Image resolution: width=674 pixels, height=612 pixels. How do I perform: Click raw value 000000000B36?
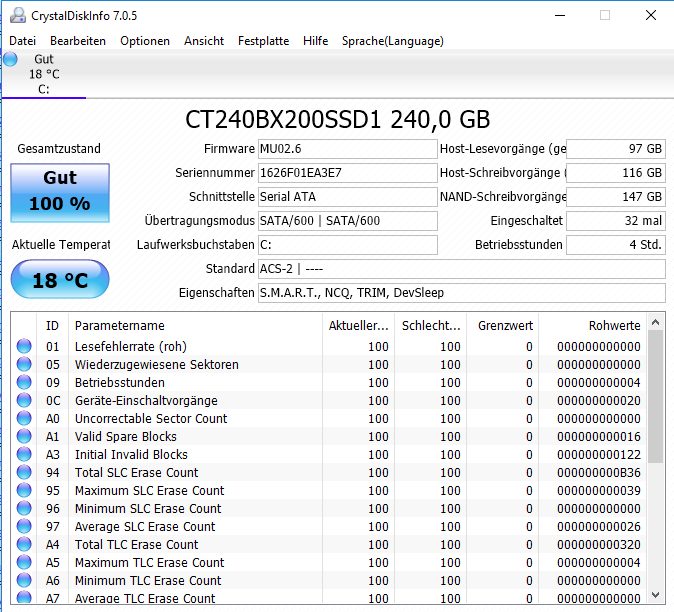[599, 473]
